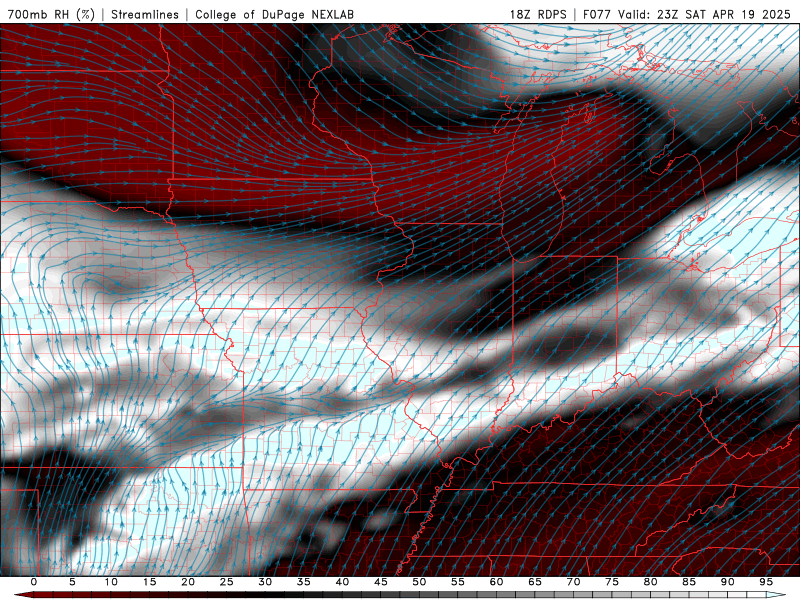
Task: Select the '55' label on color bar
Action: pyautogui.click(x=458, y=582)
